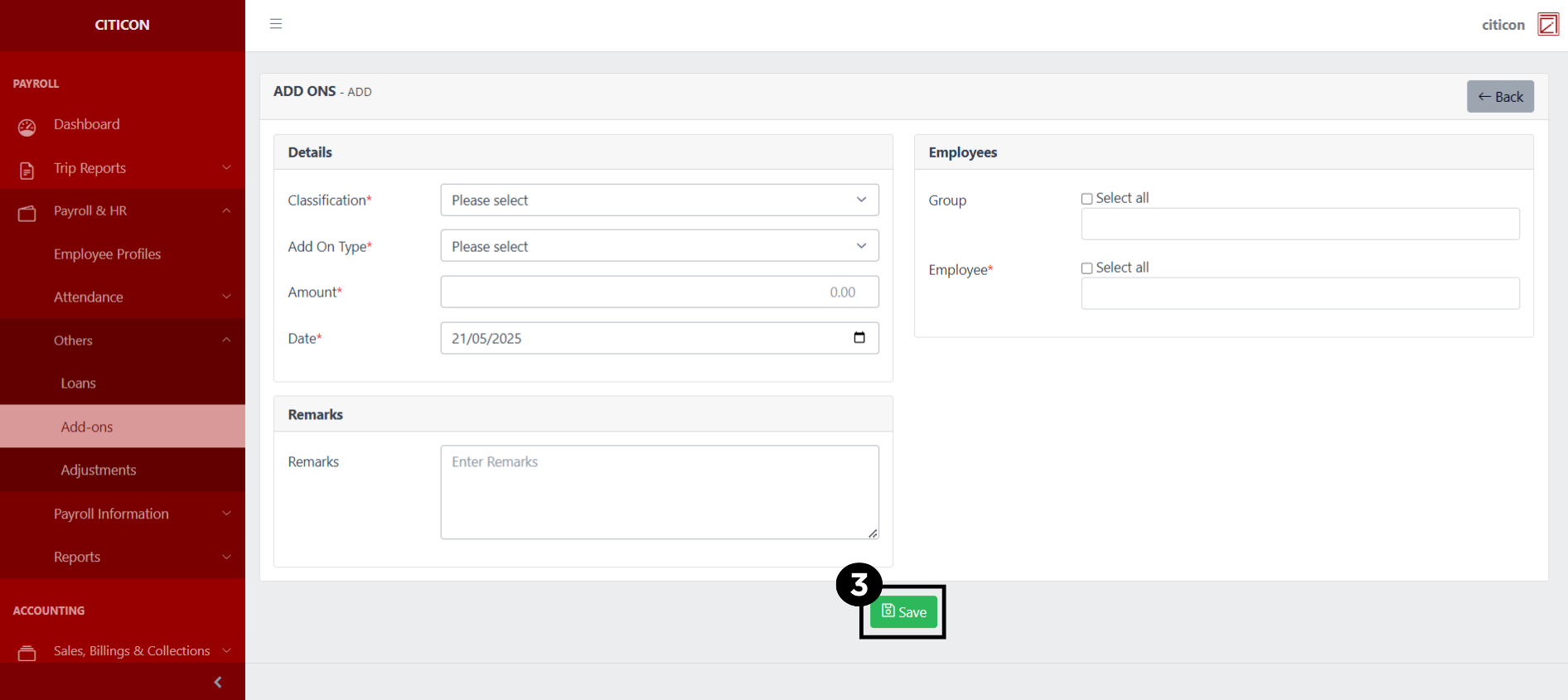
Task: Click the Dashboard gauge icon
Action: 27,127
